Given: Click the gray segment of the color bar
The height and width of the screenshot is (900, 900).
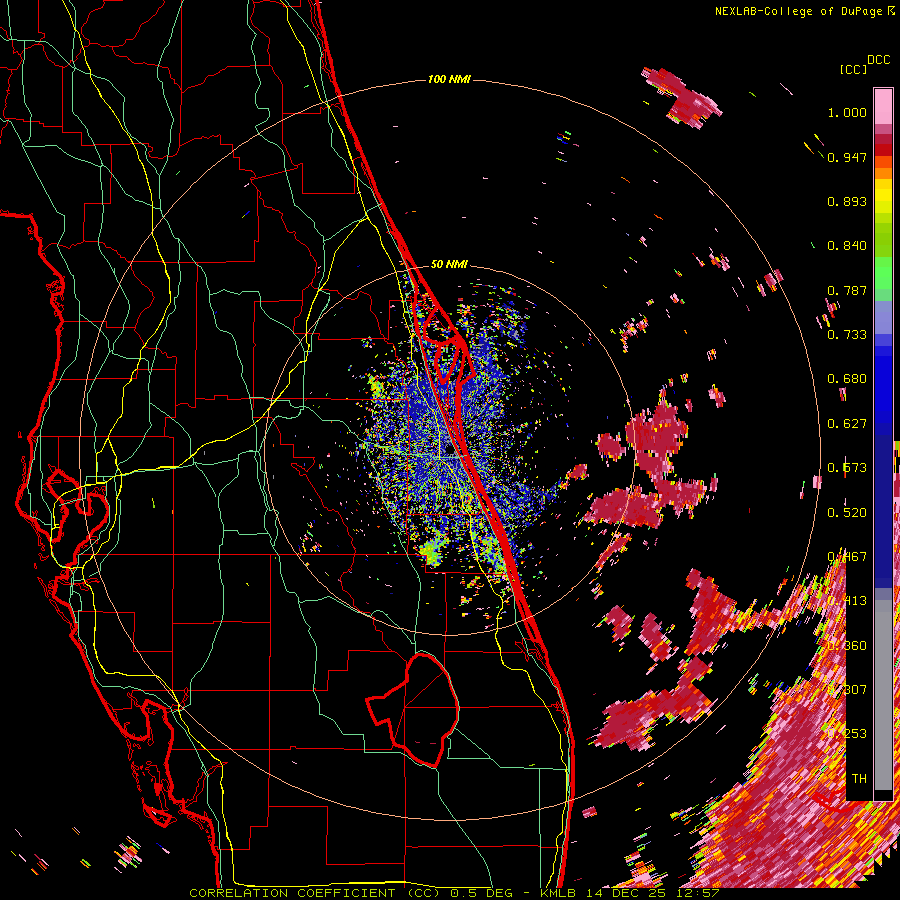Looking at the screenshot, I should click(x=883, y=695).
